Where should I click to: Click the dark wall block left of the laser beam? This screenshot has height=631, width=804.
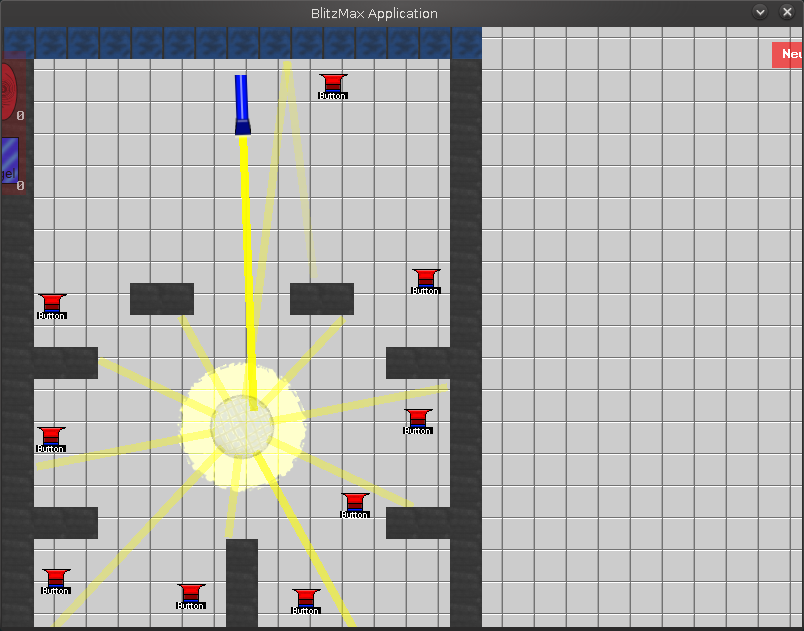[162, 299]
